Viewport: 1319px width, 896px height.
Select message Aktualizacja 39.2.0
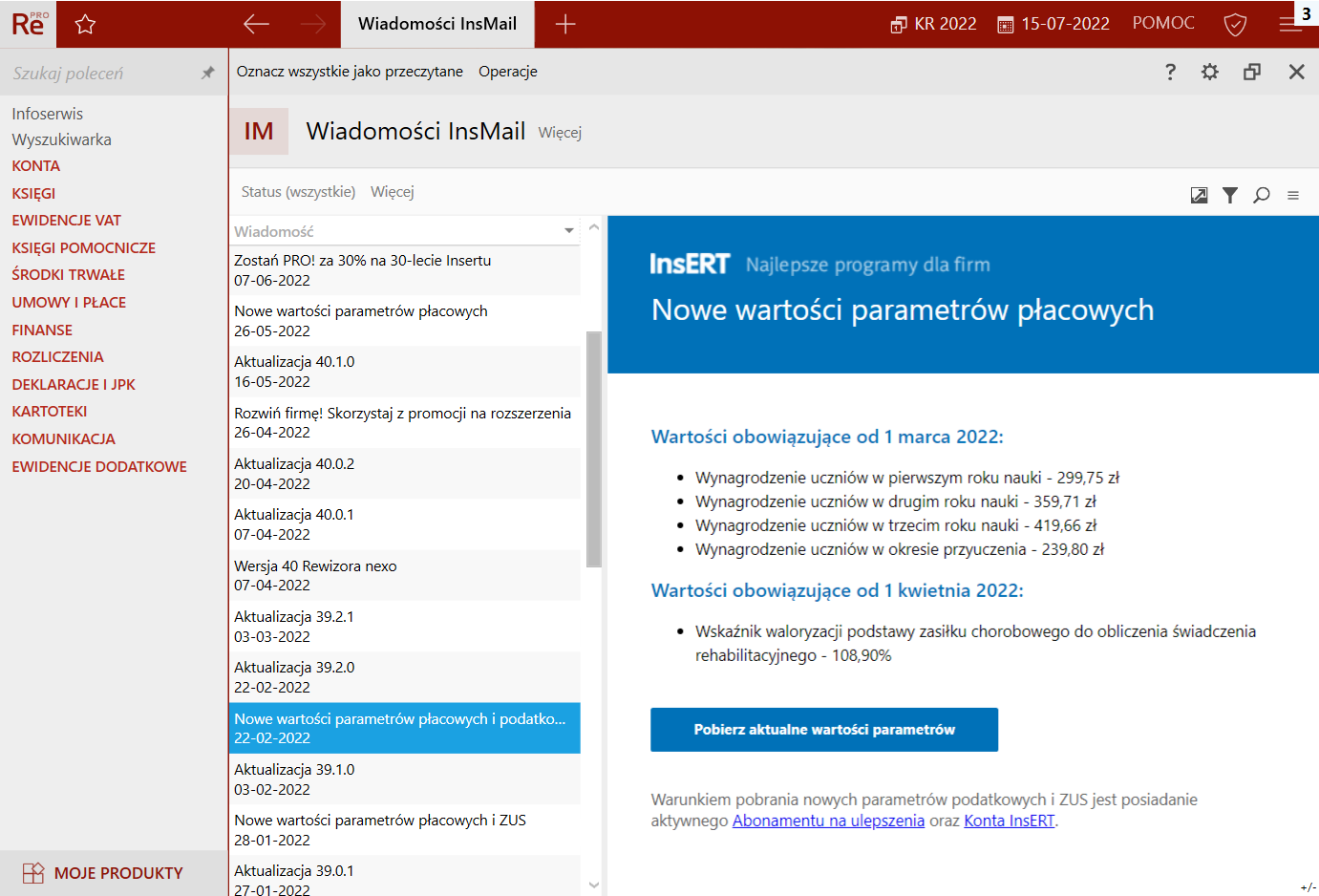click(x=405, y=677)
